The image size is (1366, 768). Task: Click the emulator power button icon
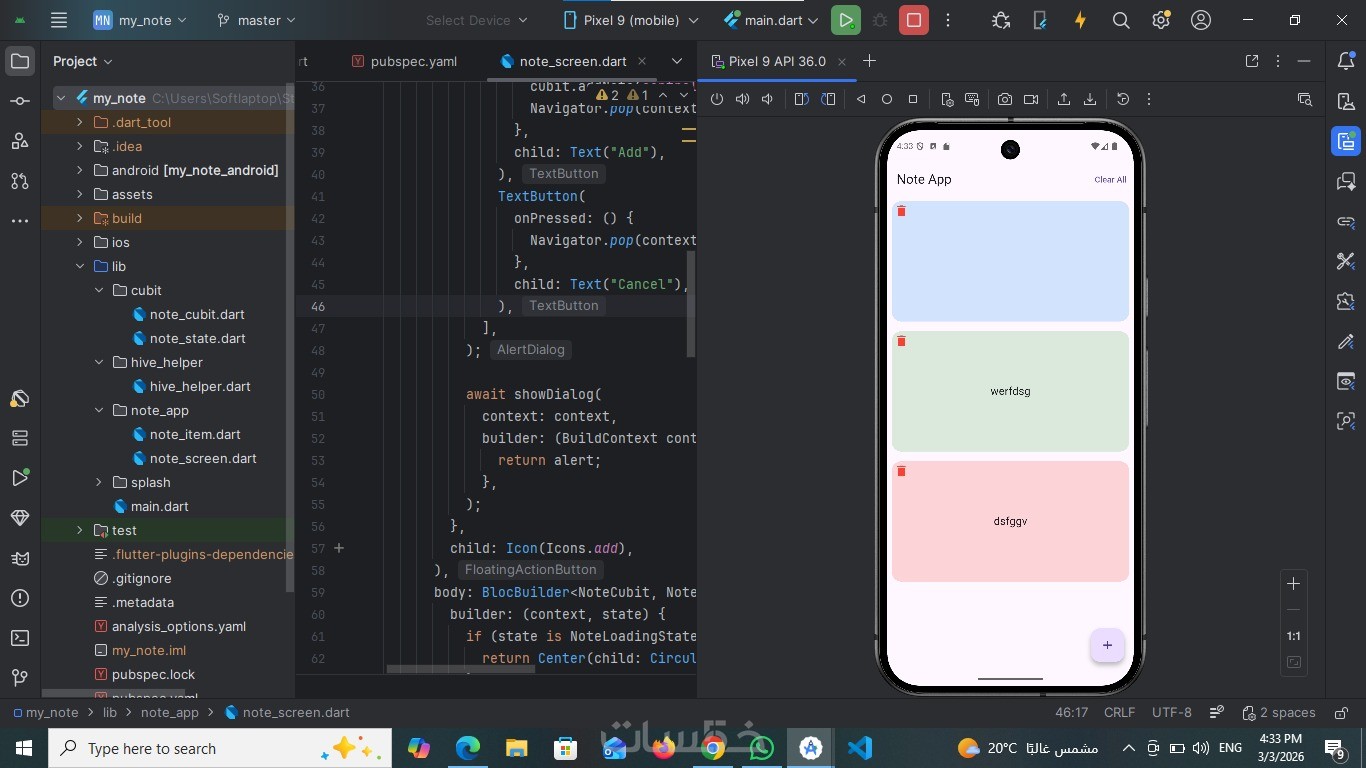pos(717,99)
